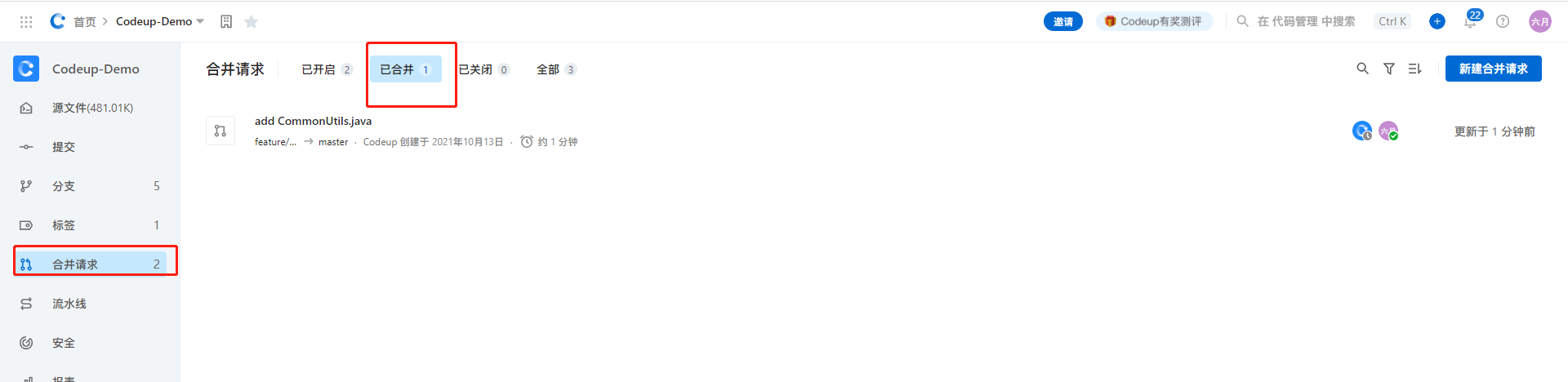The height and width of the screenshot is (382, 1568).
Task: Open the app launcher grid icon
Action: [26, 22]
